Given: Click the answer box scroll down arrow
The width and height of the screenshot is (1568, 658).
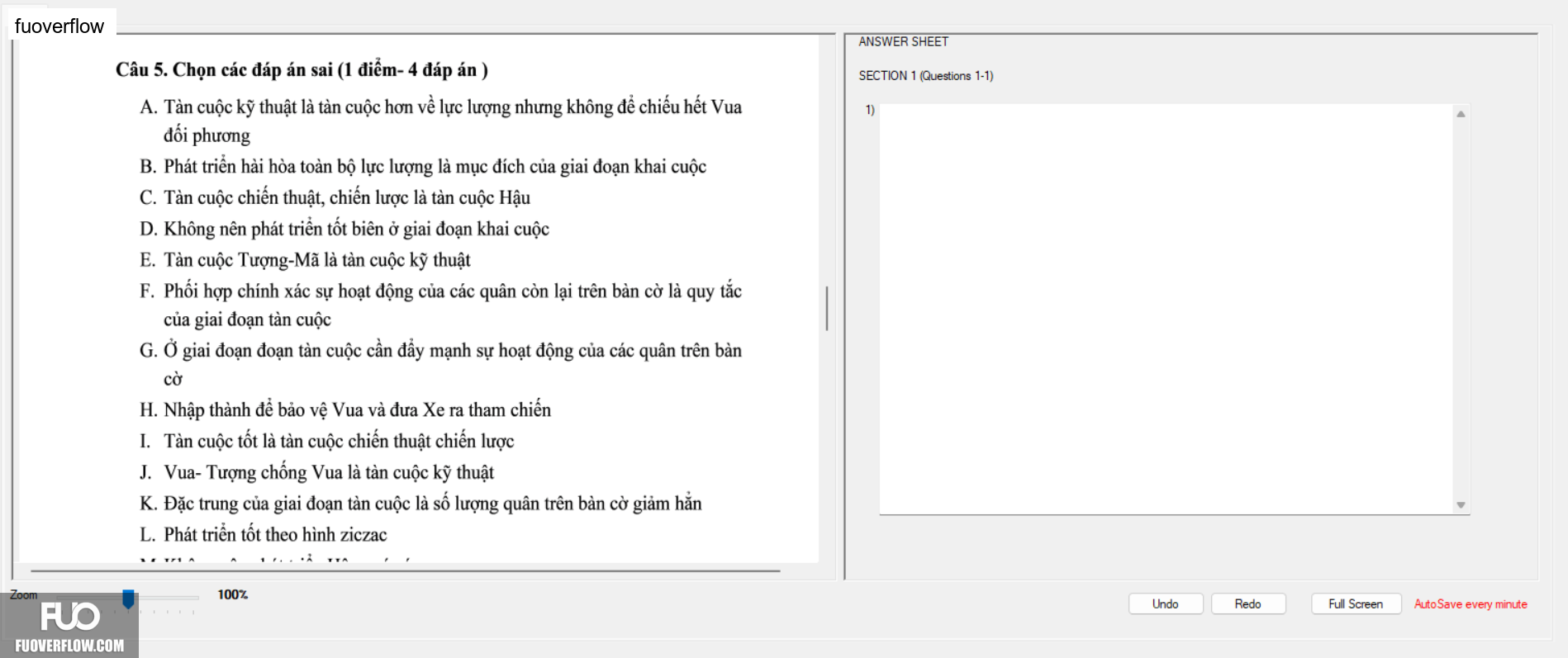Looking at the screenshot, I should pyautogui.click(x=1461, y=504).
